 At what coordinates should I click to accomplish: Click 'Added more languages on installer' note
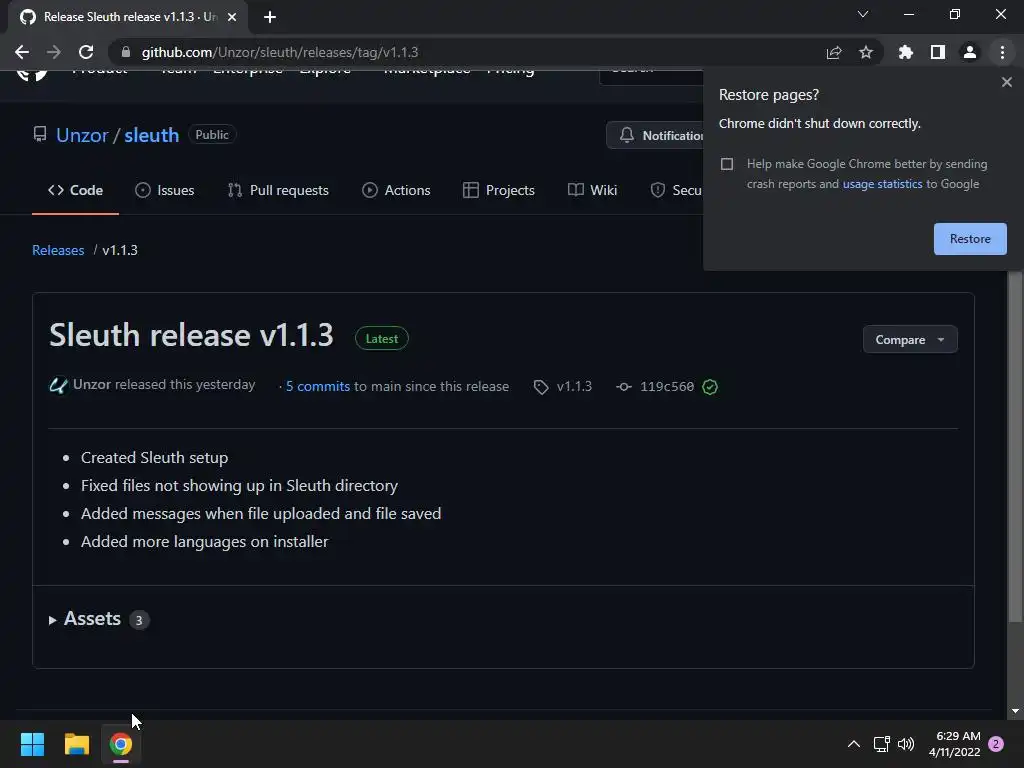click(204, 541)
